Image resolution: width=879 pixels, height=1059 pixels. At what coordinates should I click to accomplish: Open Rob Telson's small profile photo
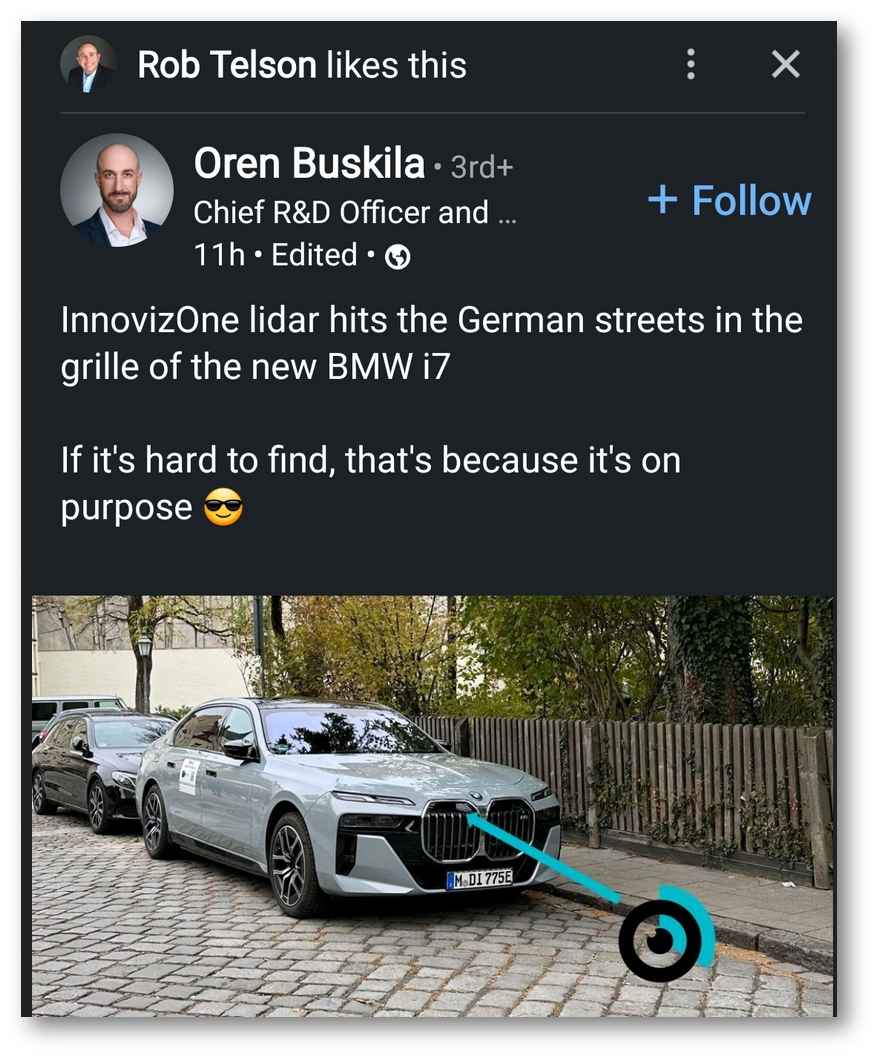tap(89, 63)
